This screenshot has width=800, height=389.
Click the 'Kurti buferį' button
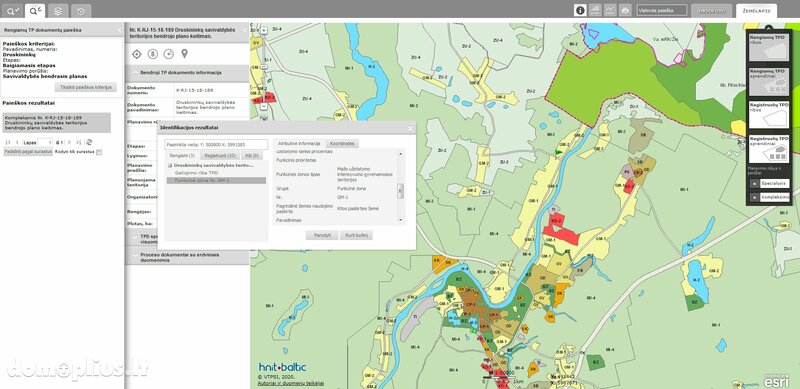[357, 235]
